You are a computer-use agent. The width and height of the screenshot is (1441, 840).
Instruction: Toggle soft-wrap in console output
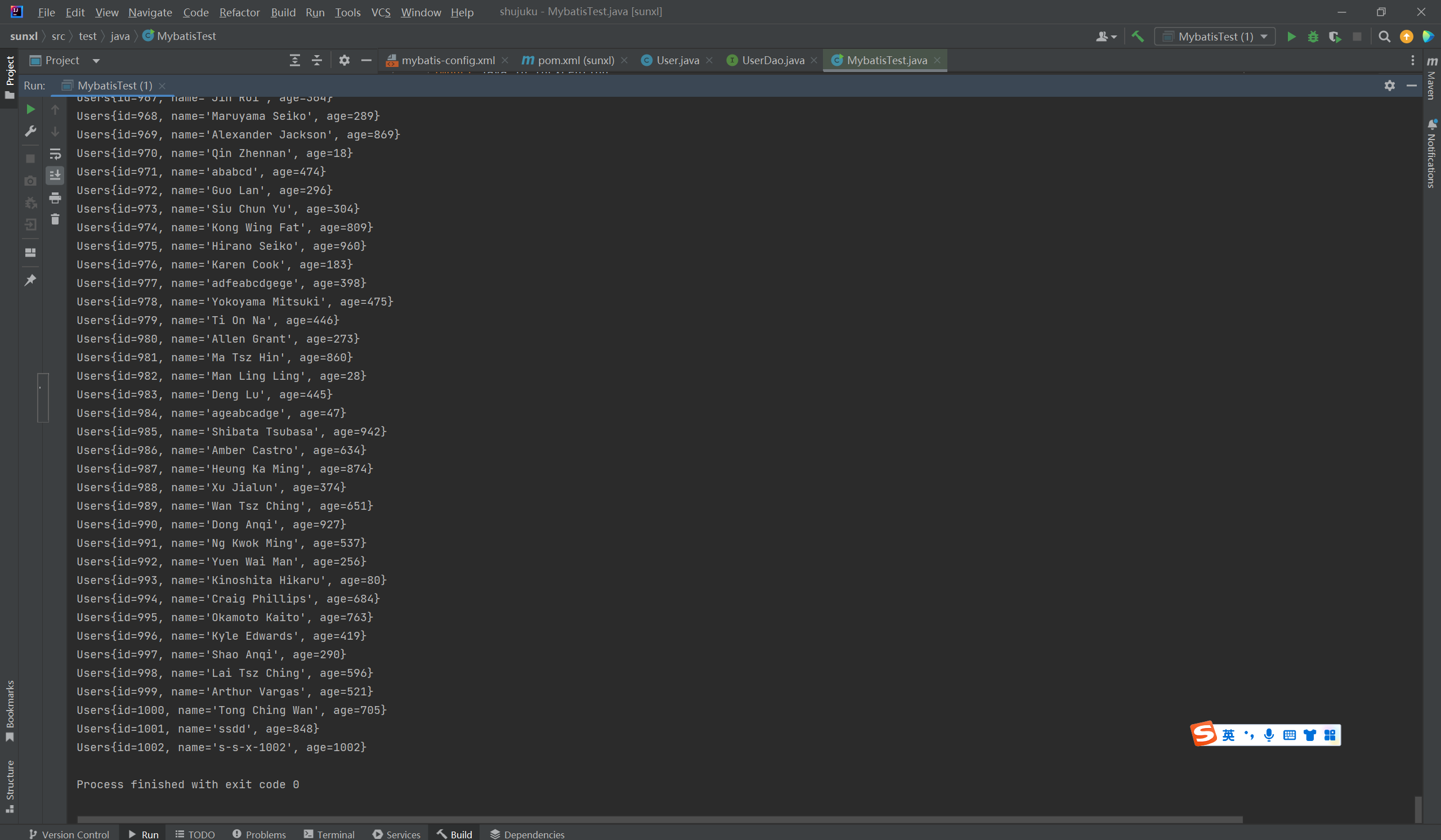click(55, 154)
